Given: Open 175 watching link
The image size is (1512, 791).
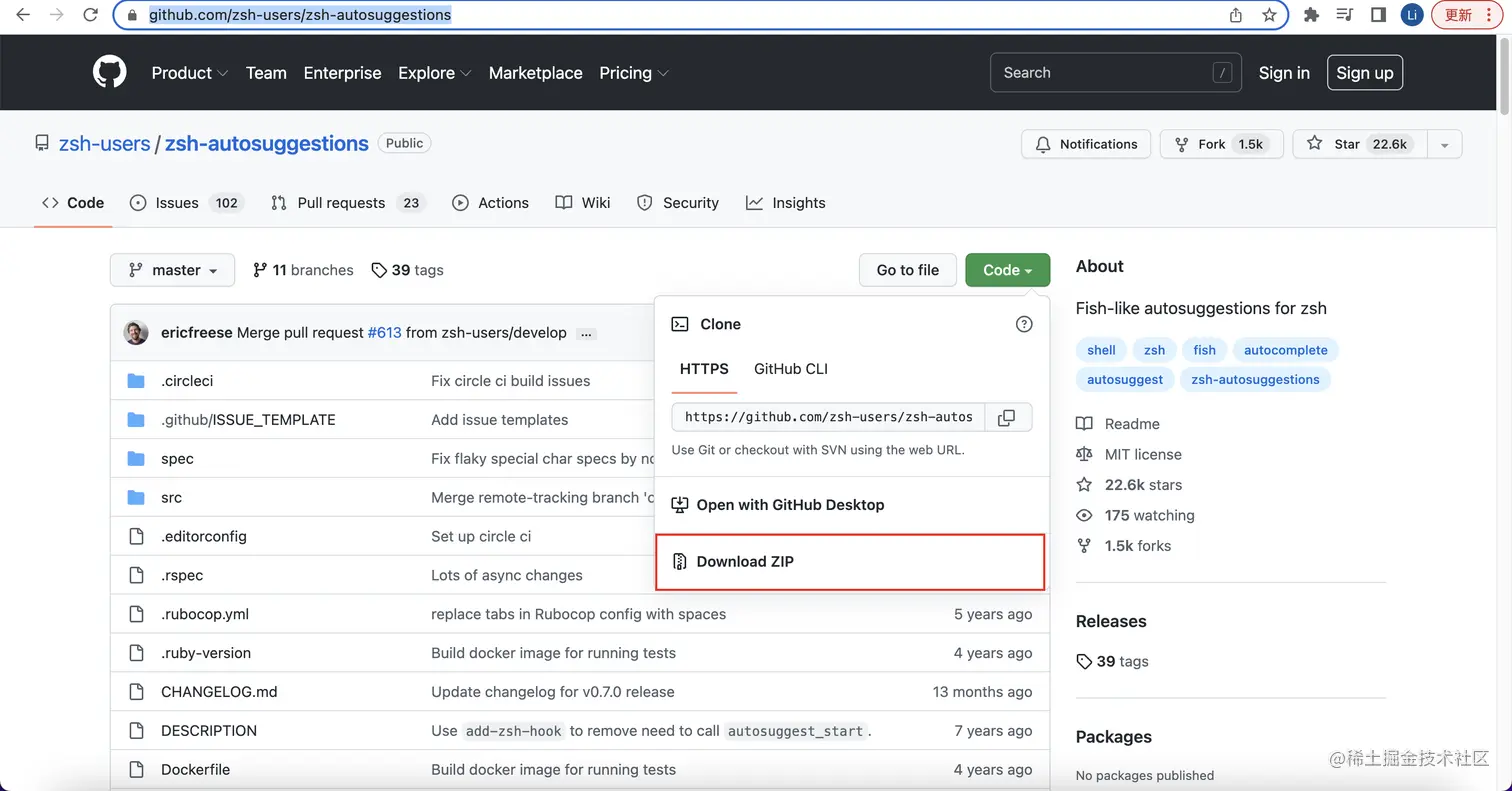Looking at the screenshot, I should coord(1135,515).
